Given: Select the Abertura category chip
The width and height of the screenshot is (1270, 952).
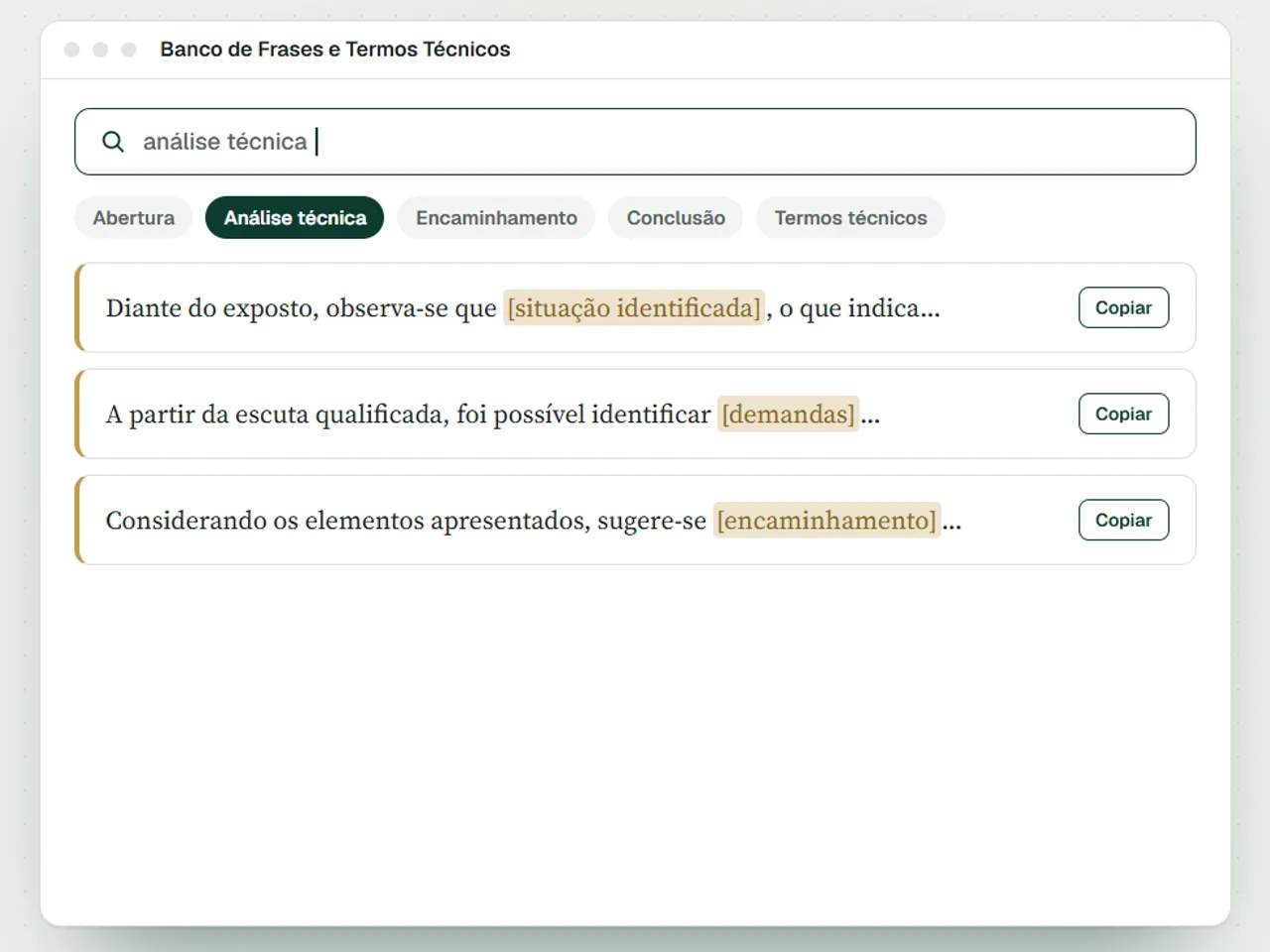Looking at the screenshot, I should click(134, 218).
